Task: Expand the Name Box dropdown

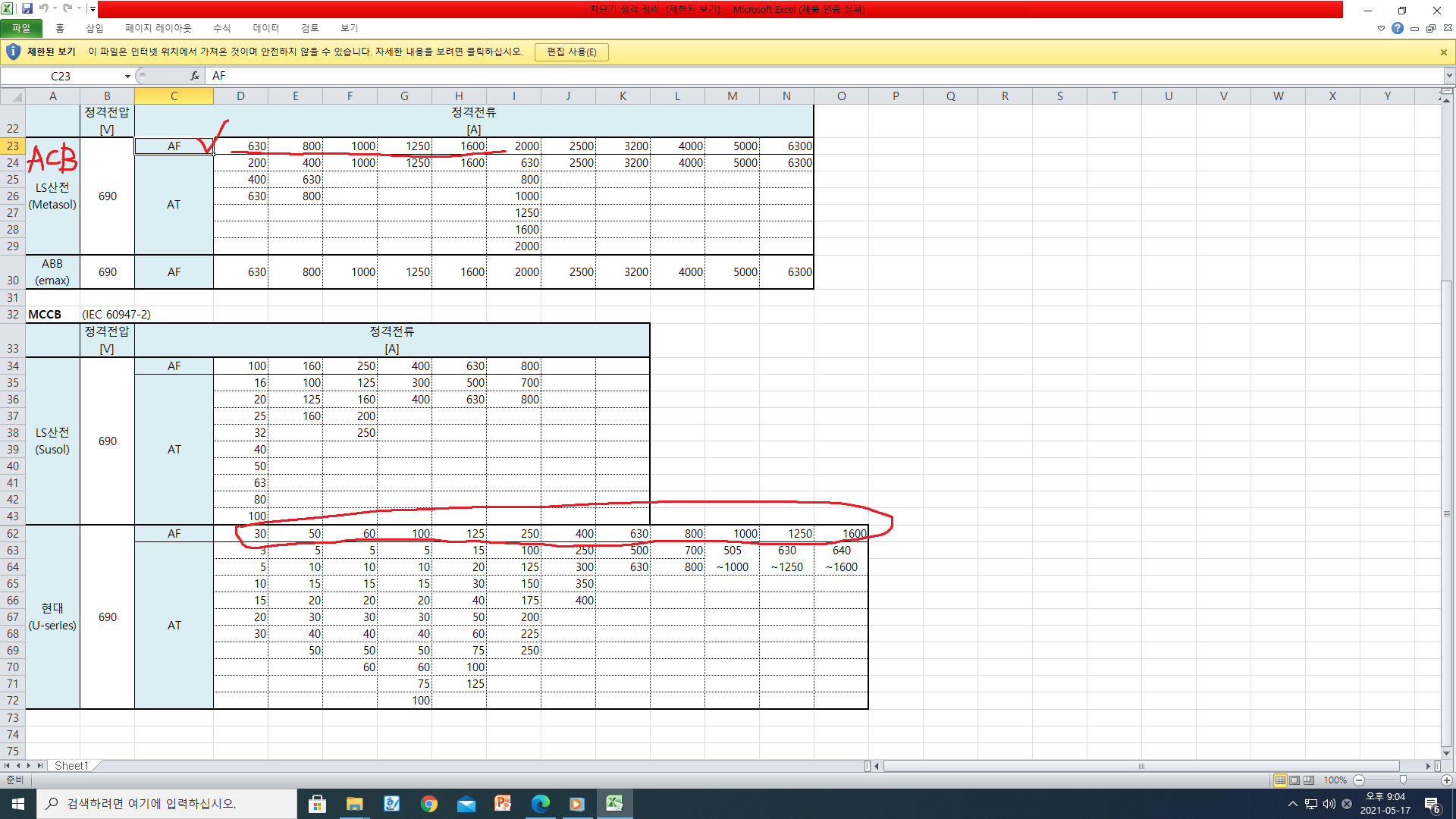Action: coord(127,76)
